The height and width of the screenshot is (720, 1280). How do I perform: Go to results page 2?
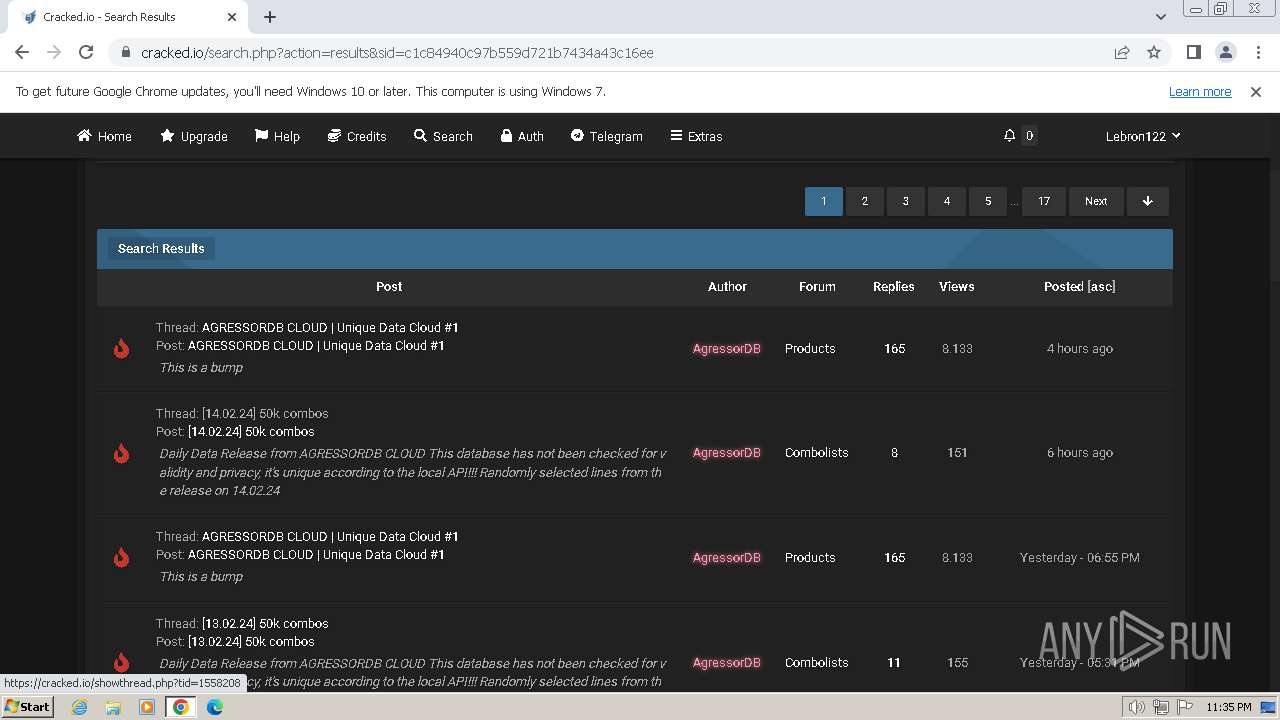(865, 201)
